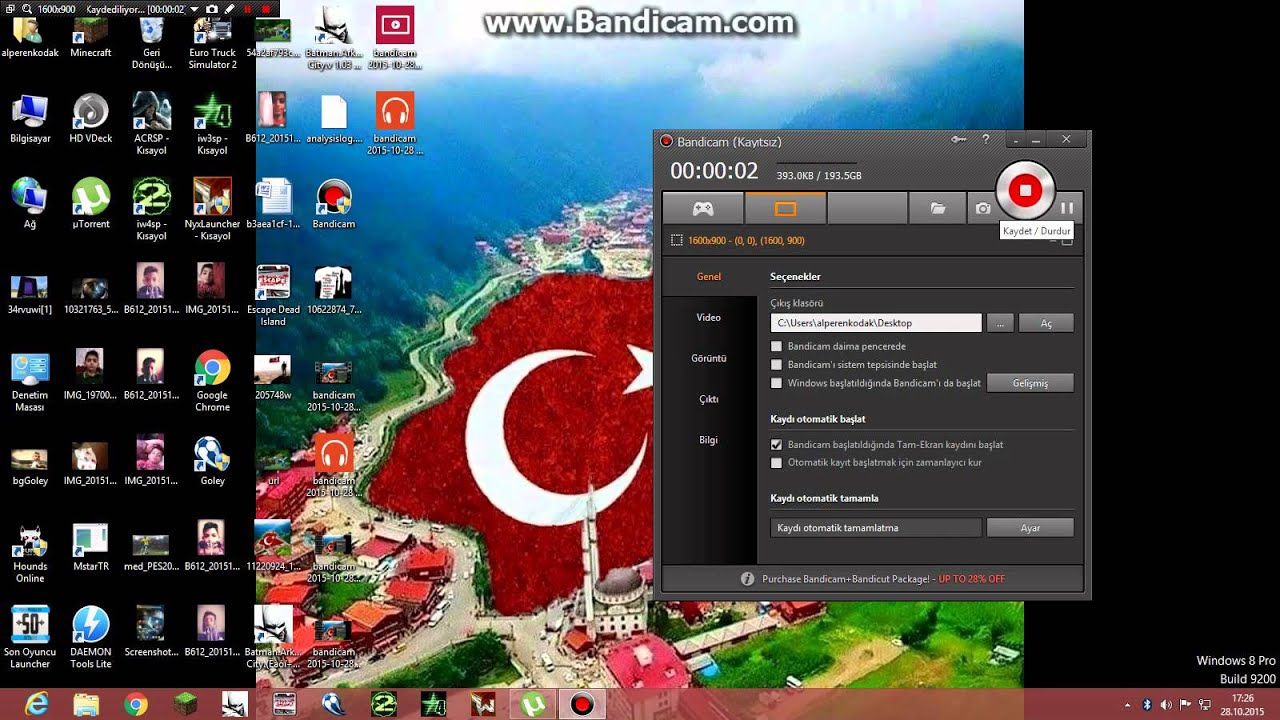Select the screen rectangle recording mode
This screenshot has height=720, width=1280.
click(785, 208)
